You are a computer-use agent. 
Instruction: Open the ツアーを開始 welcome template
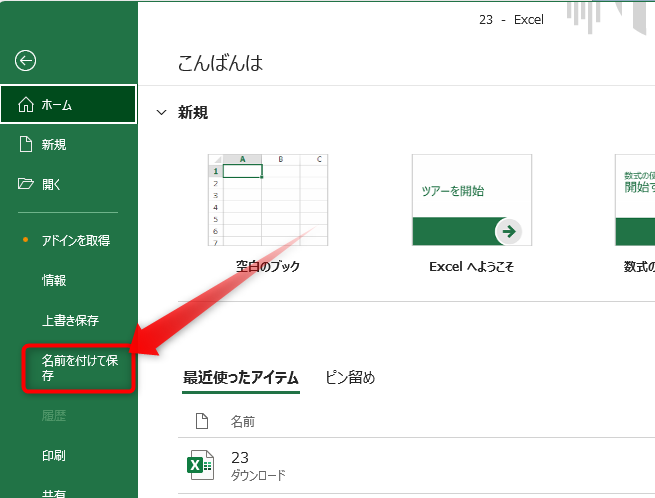[472, 200]
